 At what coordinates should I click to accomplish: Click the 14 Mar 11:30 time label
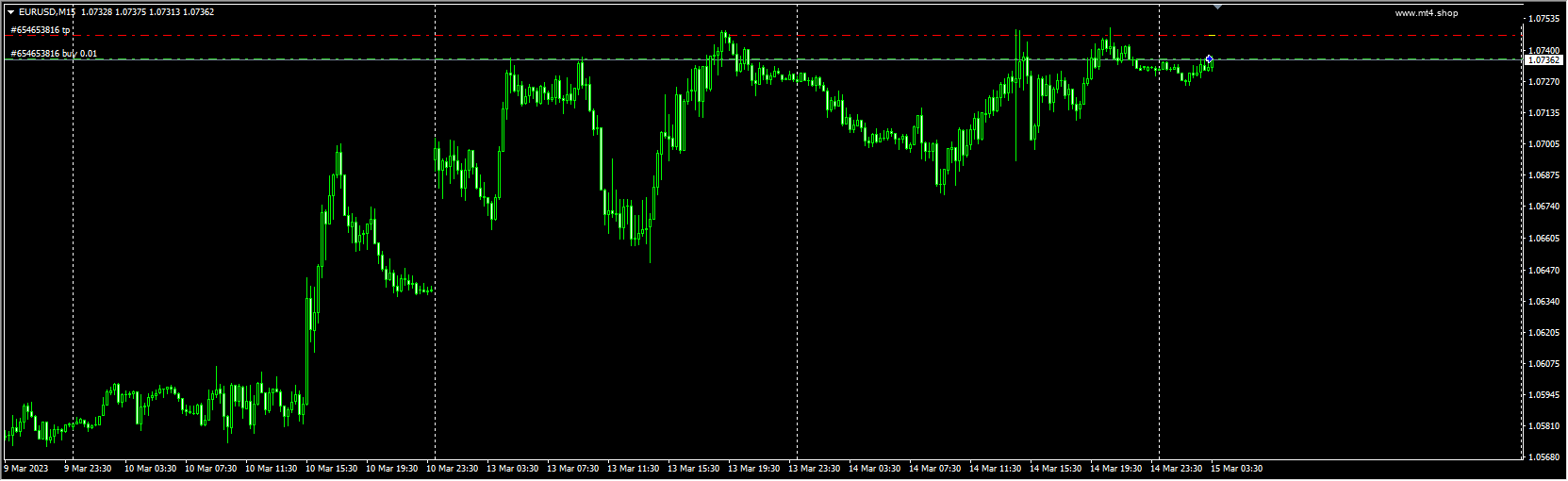pos(995,469)
